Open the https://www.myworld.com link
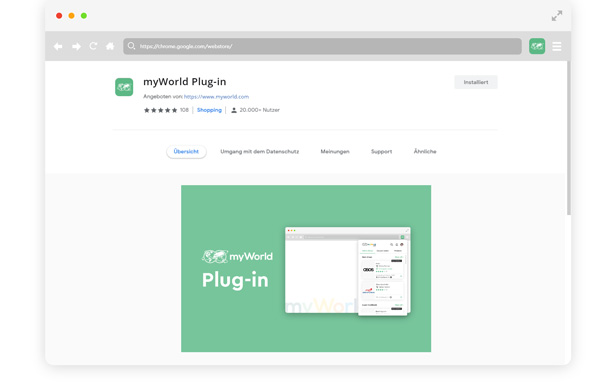615x384 pixels. pos(216,96)
